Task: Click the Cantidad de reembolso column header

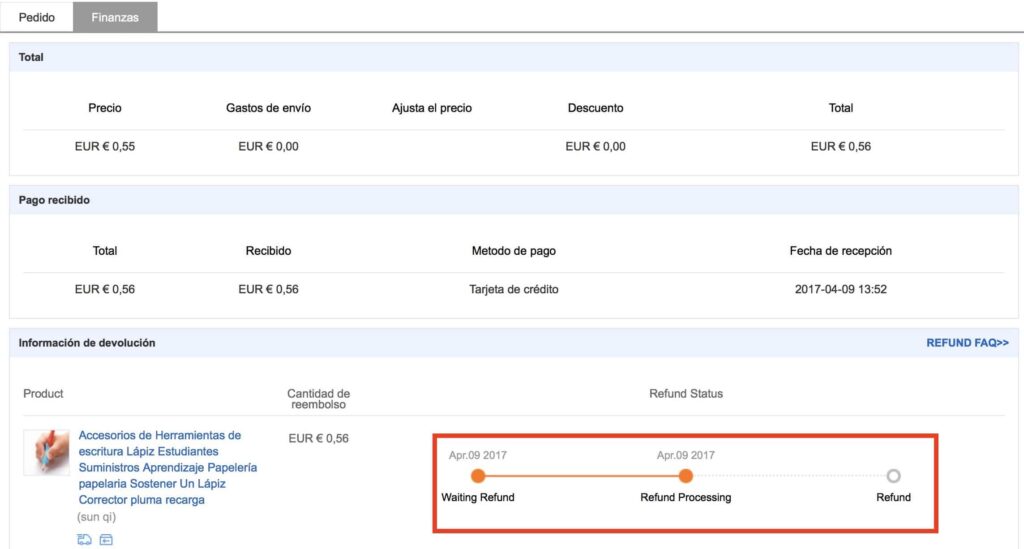Action: pyautogui.click(x=319, y=399)
